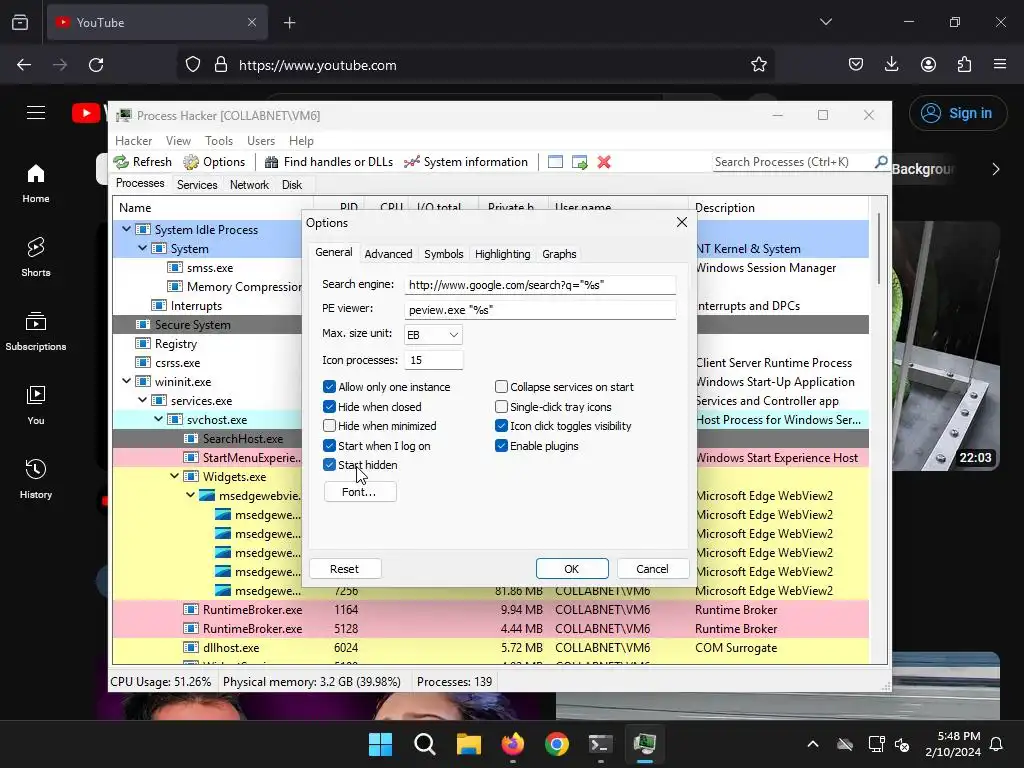Collapse the Widgets.exe tree node
Screen dimensions: 1024x768
tap(174, 476)
